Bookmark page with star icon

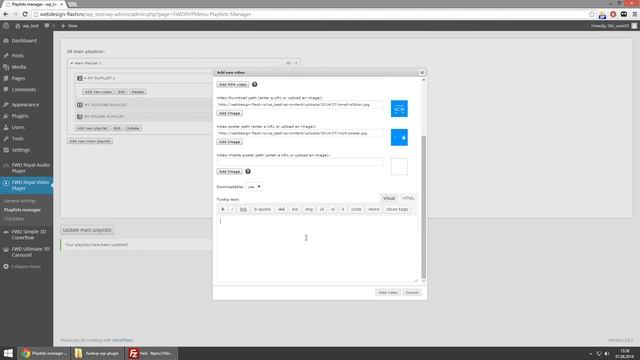tap(591, 14)
